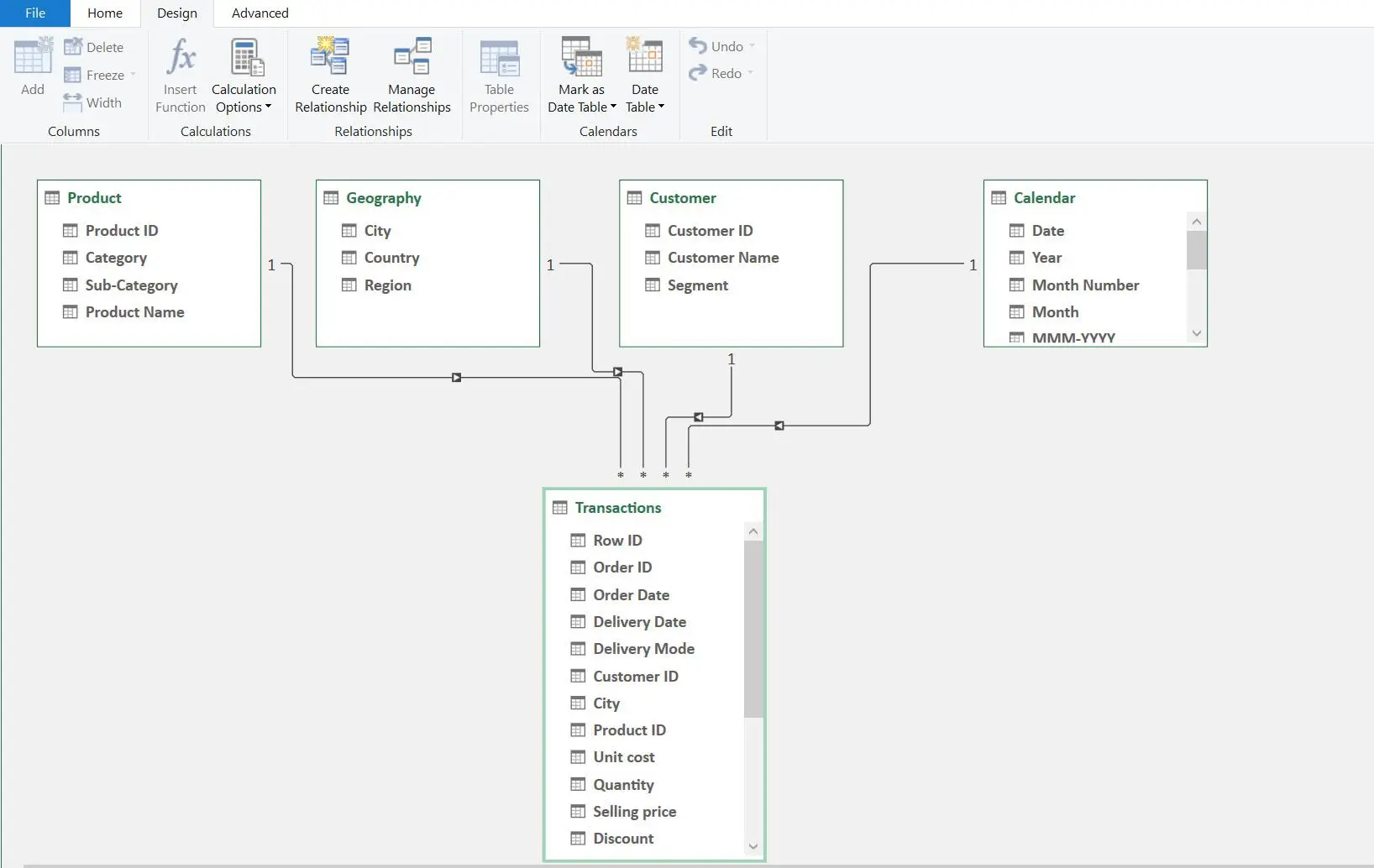Viewport: 1374px width, 868px height.
Task: Click the Freeze columns icon
Action: tap(73, 75)
